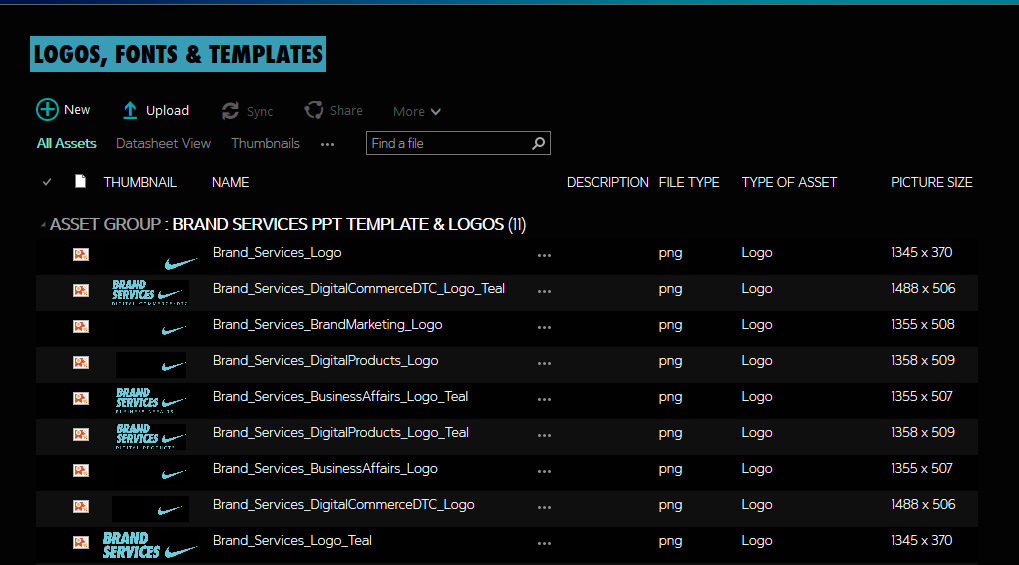Viewport: 1019px width, 565px height.
Task: Sort by the FILE TYPE column header
Action: [x=689, y=182]
